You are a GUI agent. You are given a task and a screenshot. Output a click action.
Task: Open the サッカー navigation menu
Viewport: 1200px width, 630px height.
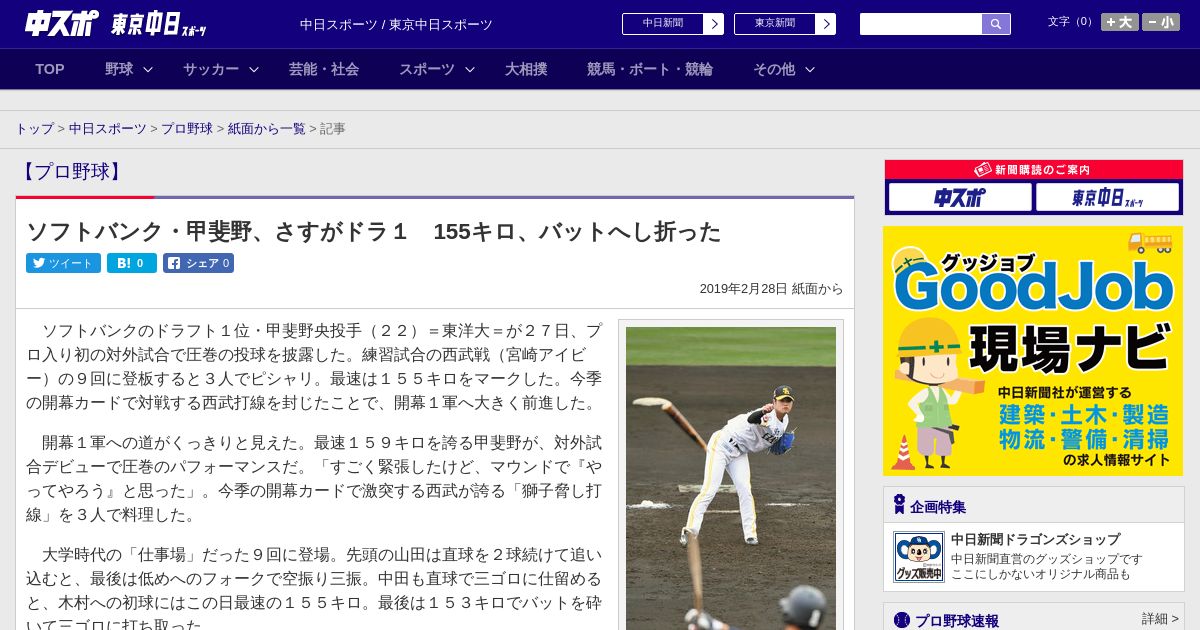(x=211, y=69)
